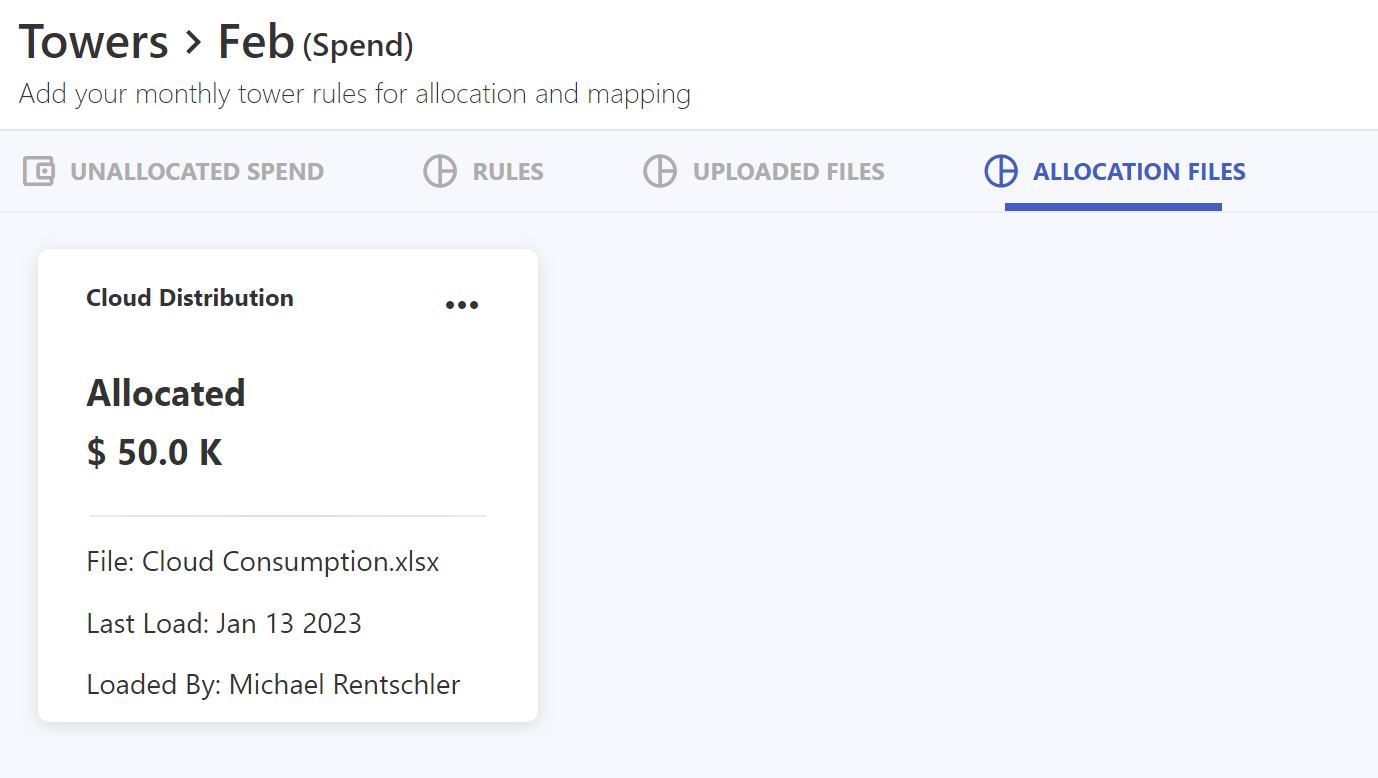Click the Cloud Distribution card title
1378x778 pixels.
[190, 298]
